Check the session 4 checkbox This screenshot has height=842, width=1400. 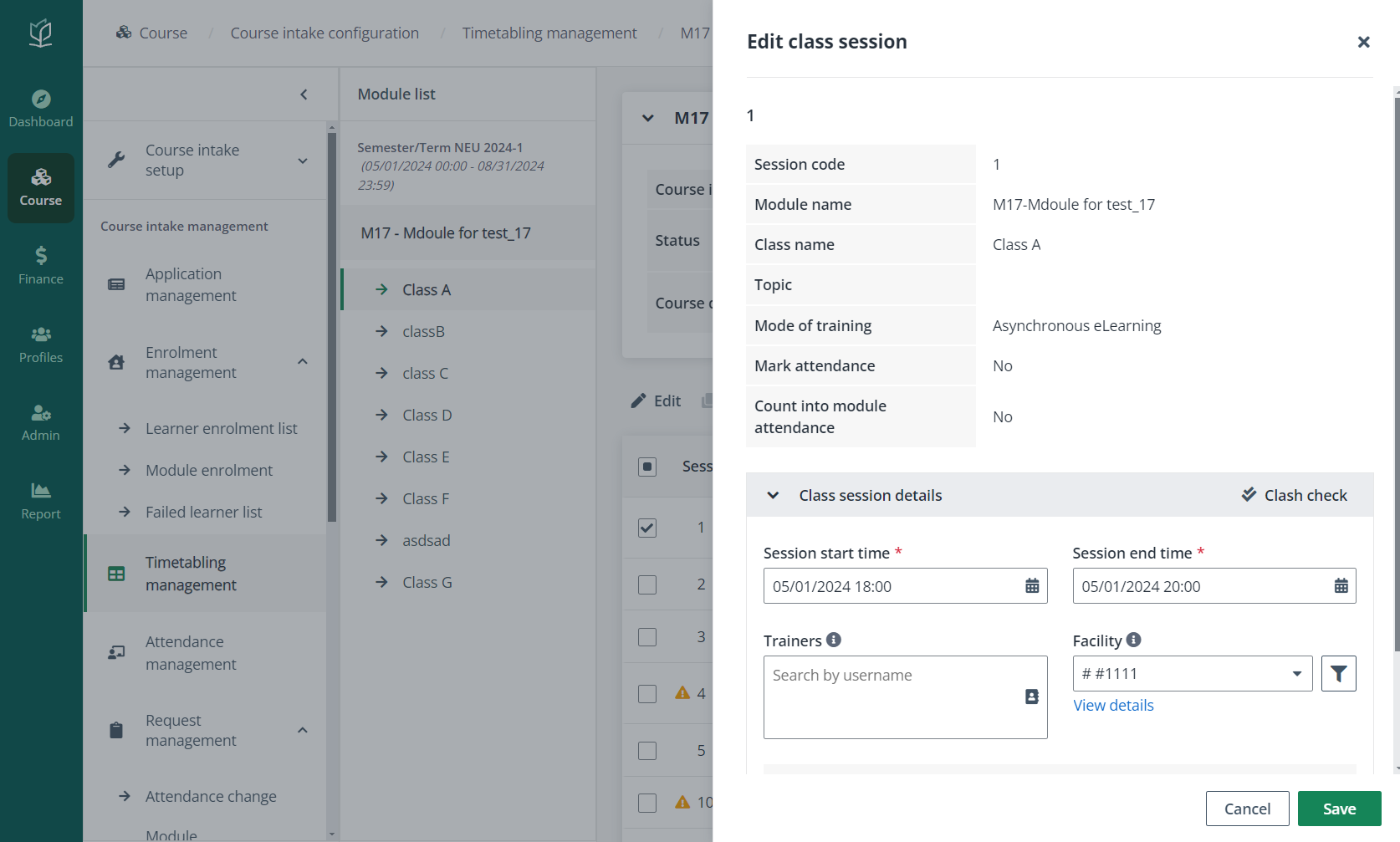pyautogui.click(x=647, y=694)
